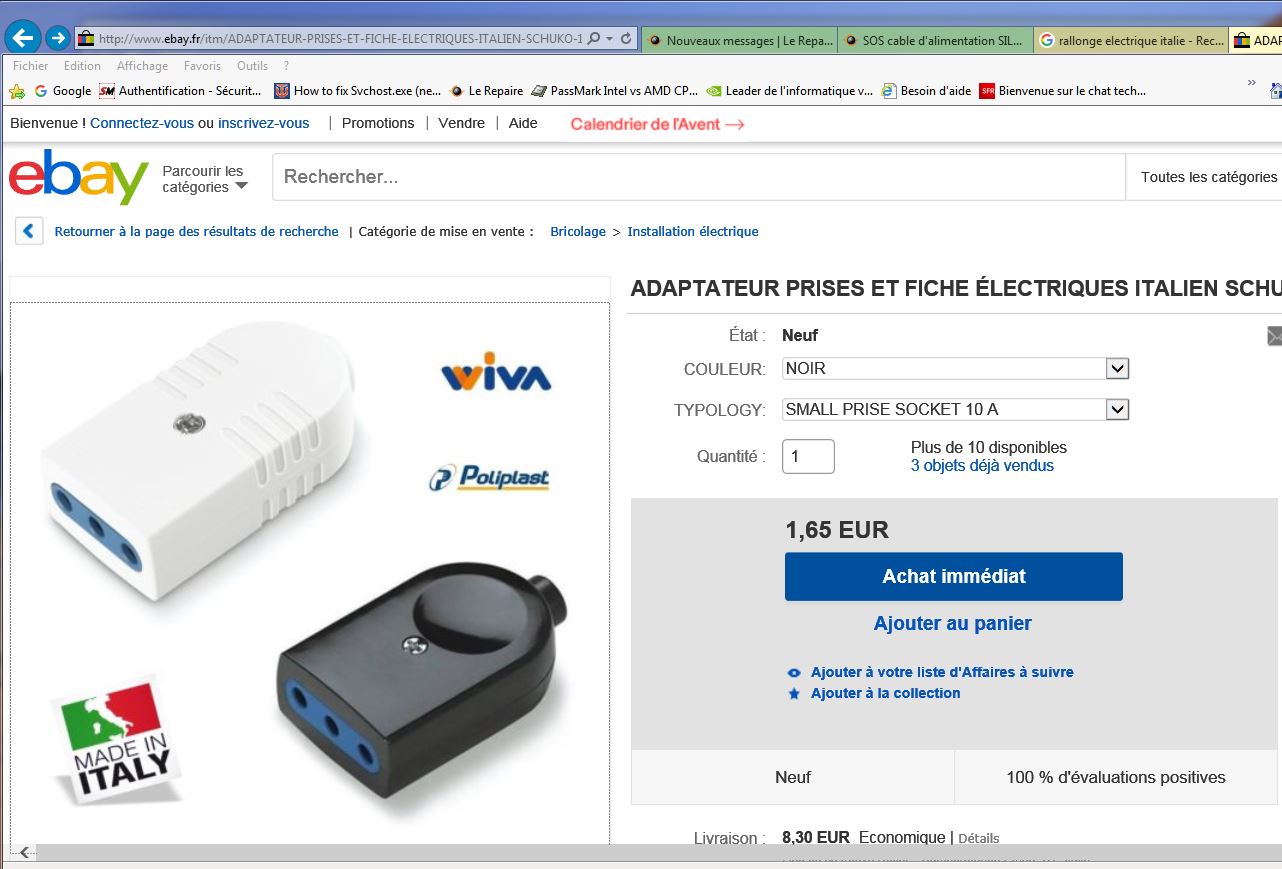Click the Quantité input field

click(x=808, y=456)
